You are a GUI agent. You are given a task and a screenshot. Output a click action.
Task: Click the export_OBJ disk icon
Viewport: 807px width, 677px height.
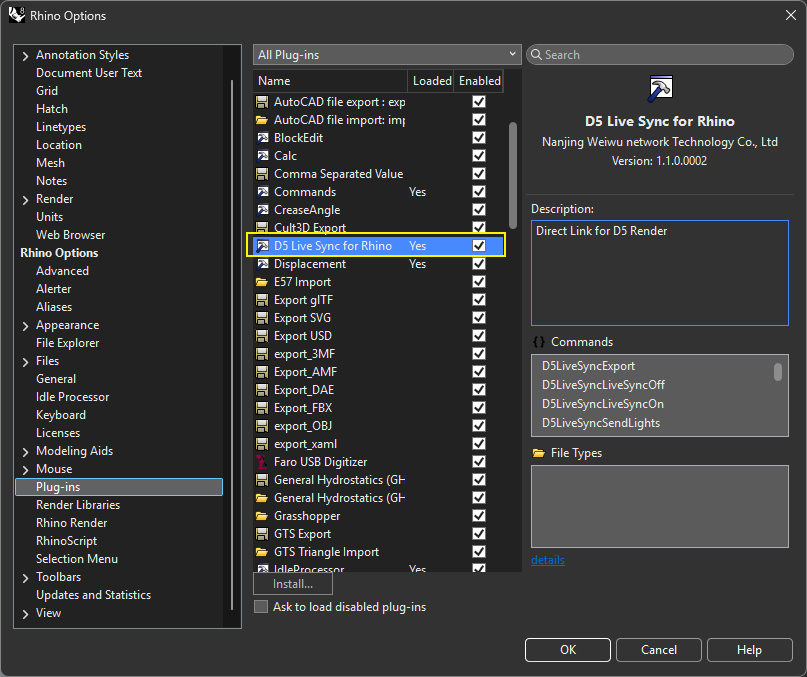262,426
